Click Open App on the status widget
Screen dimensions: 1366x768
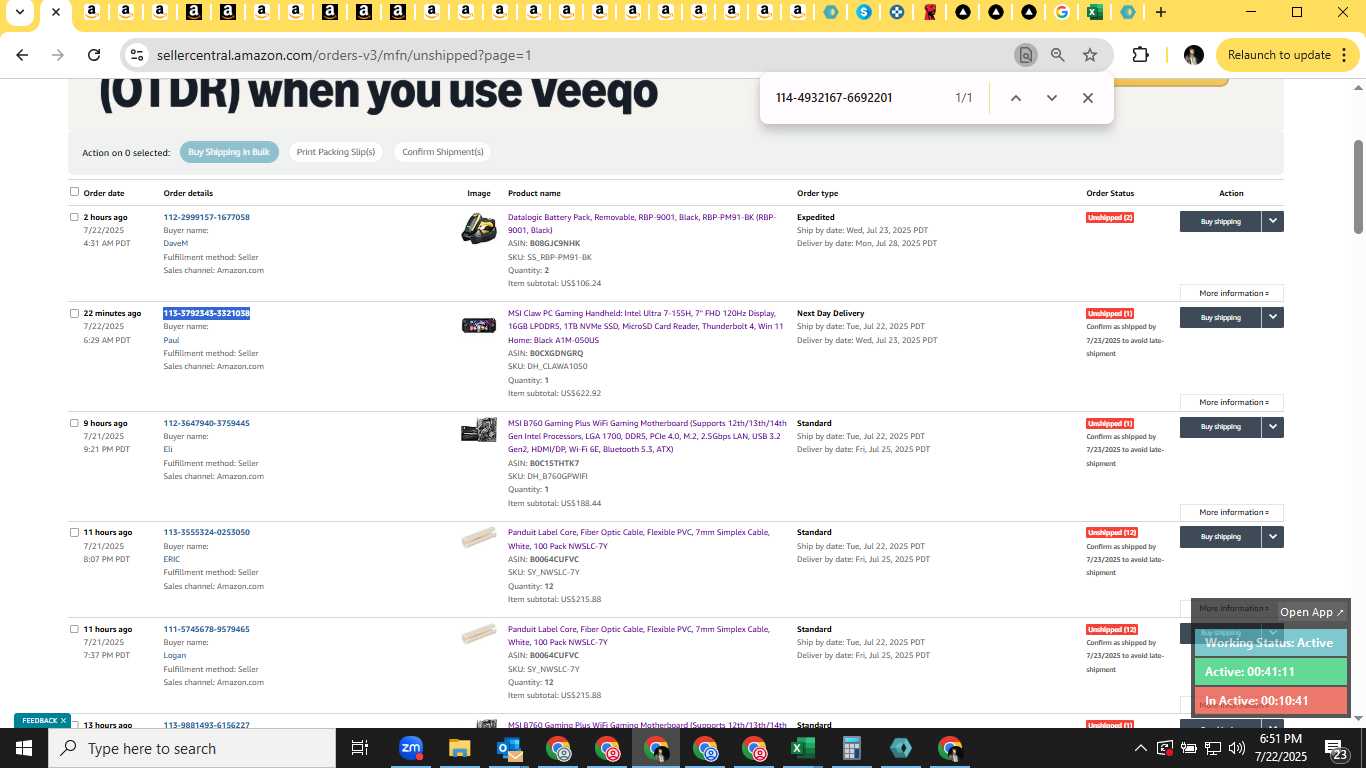point(1313,612)
